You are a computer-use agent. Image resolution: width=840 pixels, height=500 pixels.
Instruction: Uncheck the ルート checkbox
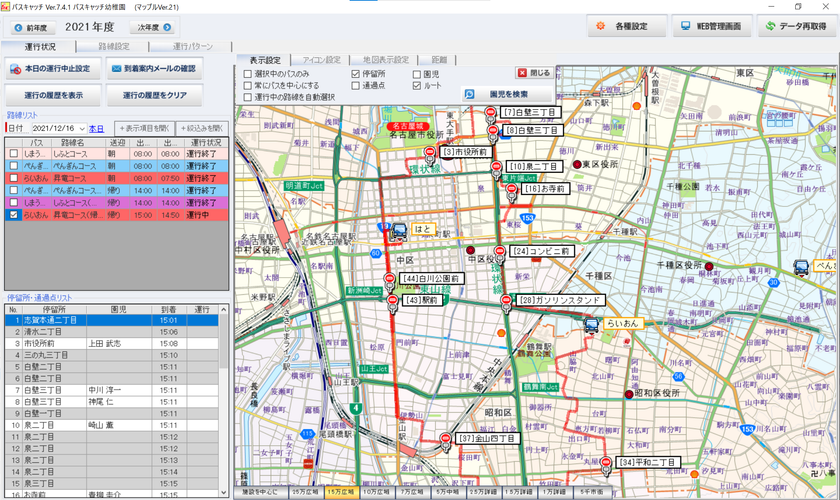[418, 86]
